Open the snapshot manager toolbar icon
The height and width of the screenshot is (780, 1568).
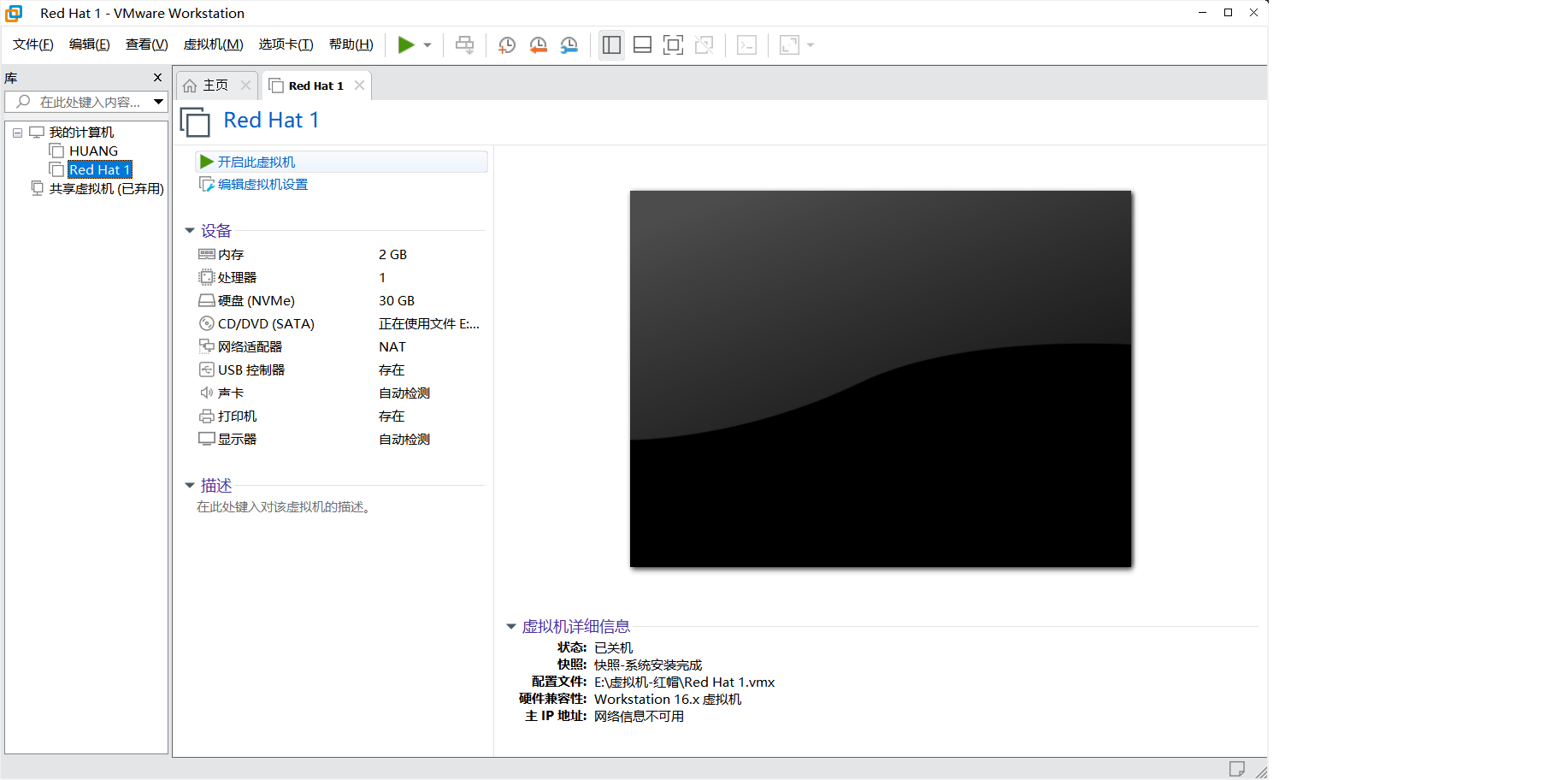click(569, 45)
